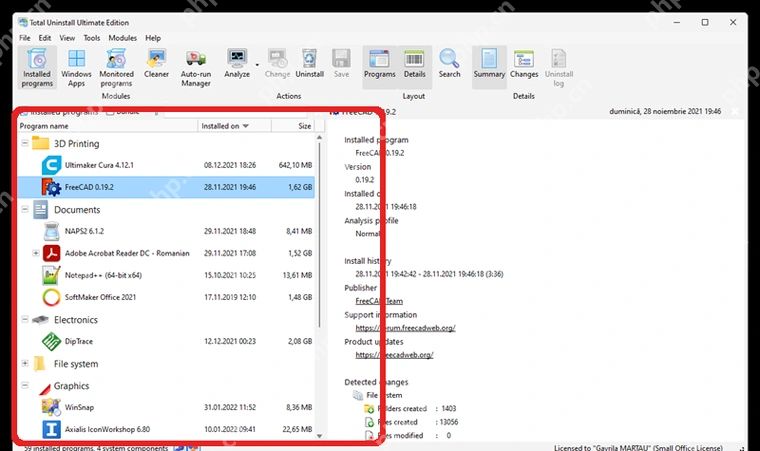Select the 2,08 GB size value
This screenshot has height=451, width=760.
[300, 341]
